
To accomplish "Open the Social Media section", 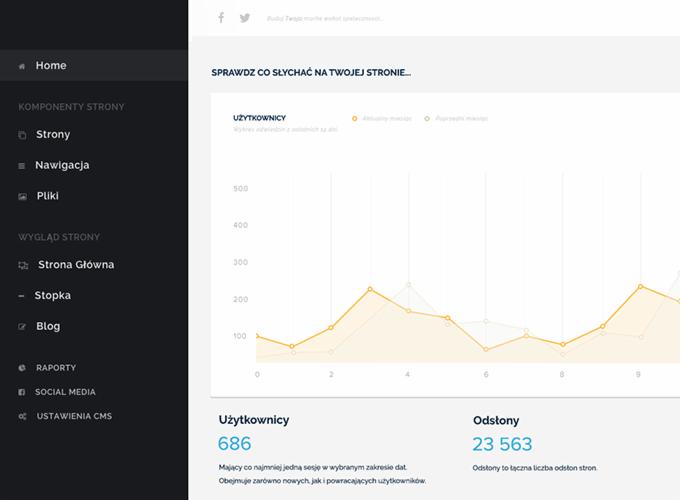I will pyautogui.click(x=65, y=392).
